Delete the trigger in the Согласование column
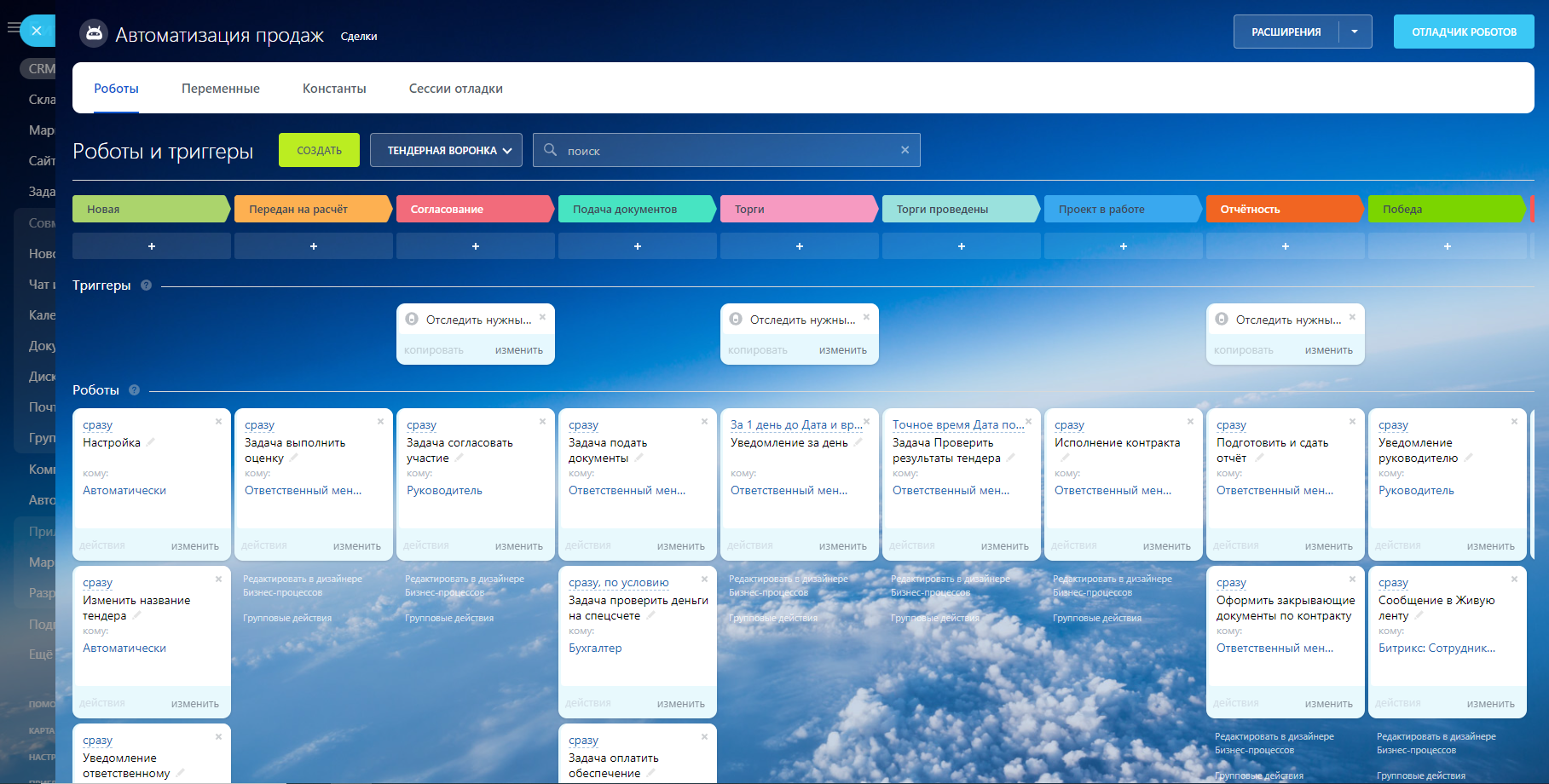The image size is (1549, 784). pyautogui.click(x=542, y=317)
